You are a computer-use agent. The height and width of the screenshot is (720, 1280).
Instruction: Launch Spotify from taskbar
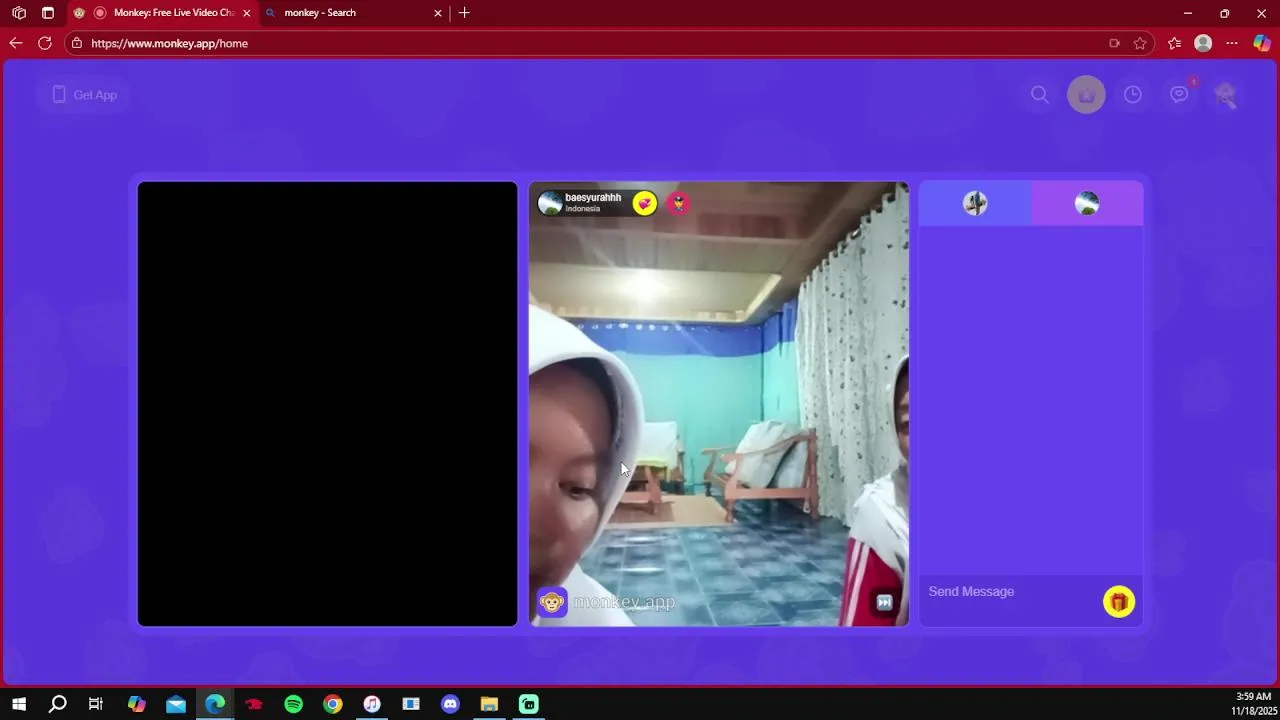pos(293,704)
